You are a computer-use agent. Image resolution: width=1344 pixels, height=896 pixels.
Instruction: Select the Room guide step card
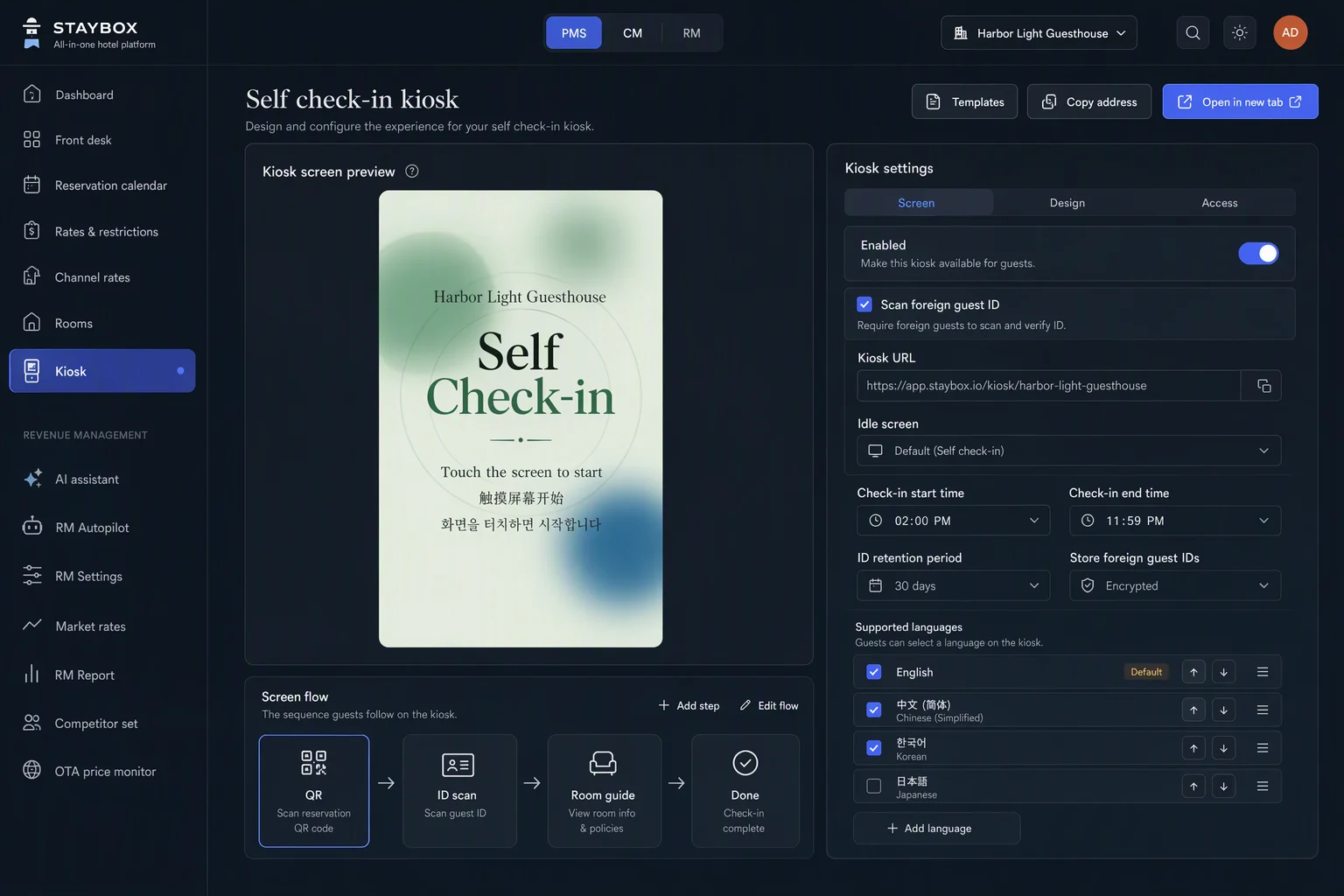tap(604, 791)
